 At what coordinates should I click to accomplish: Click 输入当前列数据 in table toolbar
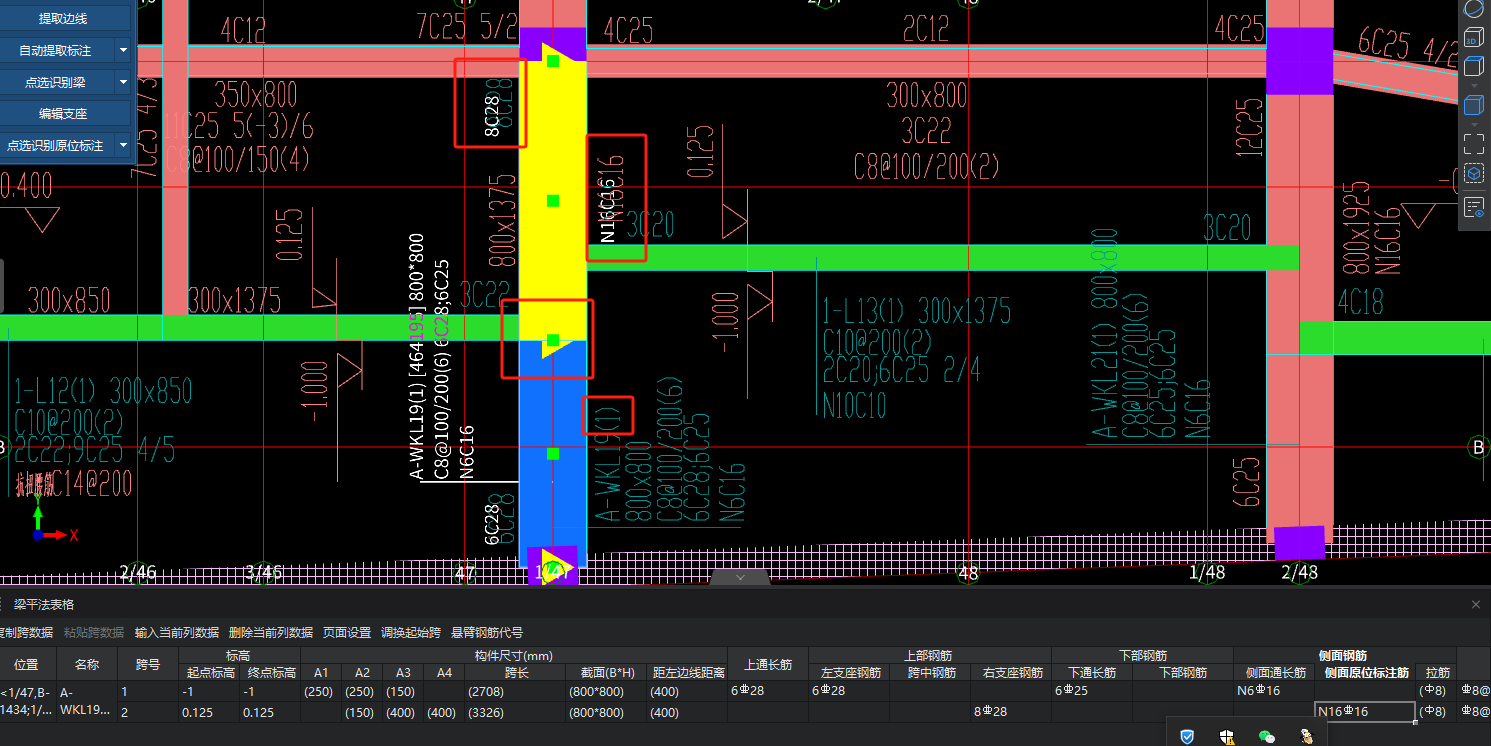177,632
